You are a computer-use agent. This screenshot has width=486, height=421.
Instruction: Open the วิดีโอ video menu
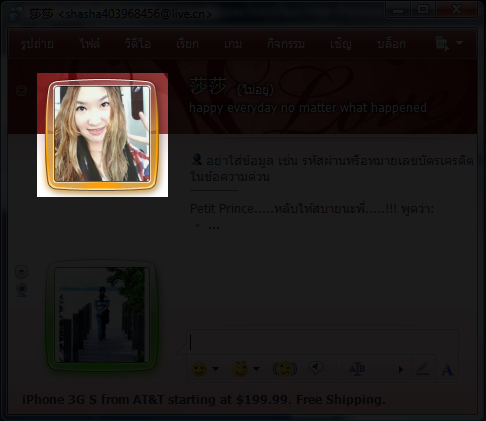coord(138,43)
